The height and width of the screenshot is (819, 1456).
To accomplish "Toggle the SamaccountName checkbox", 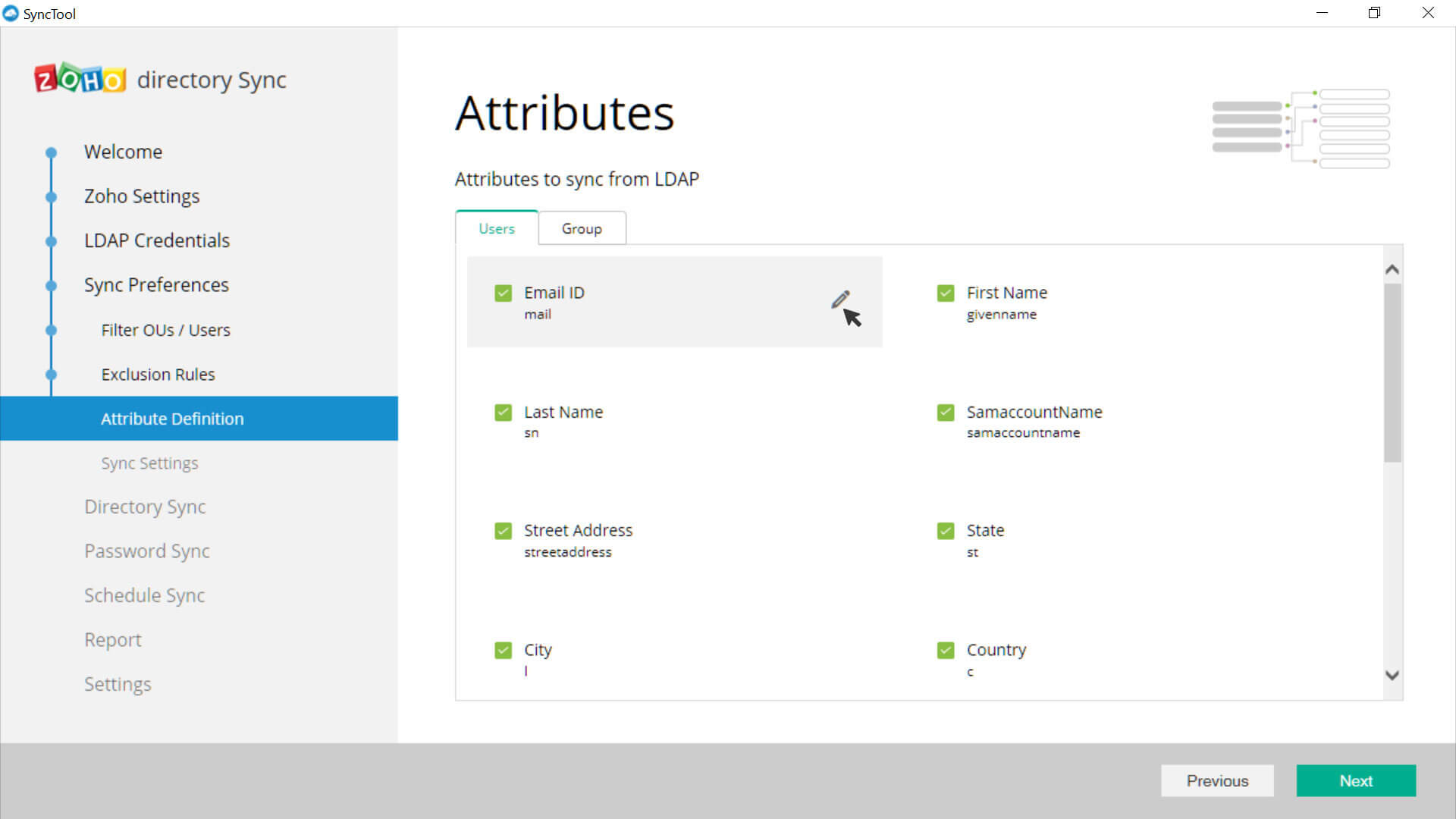I will point(945,413).
